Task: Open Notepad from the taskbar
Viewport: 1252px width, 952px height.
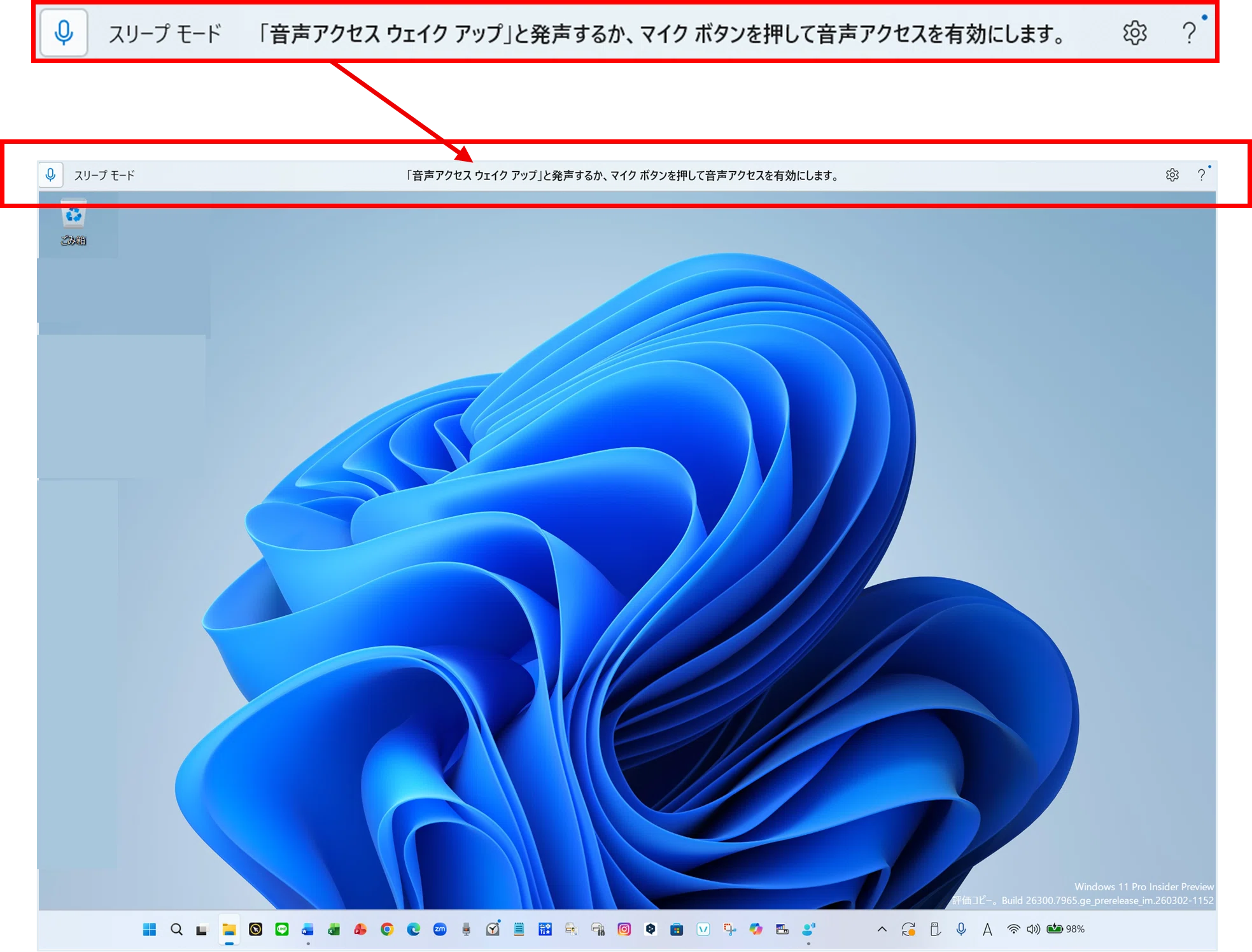Action: pos(519,929)
